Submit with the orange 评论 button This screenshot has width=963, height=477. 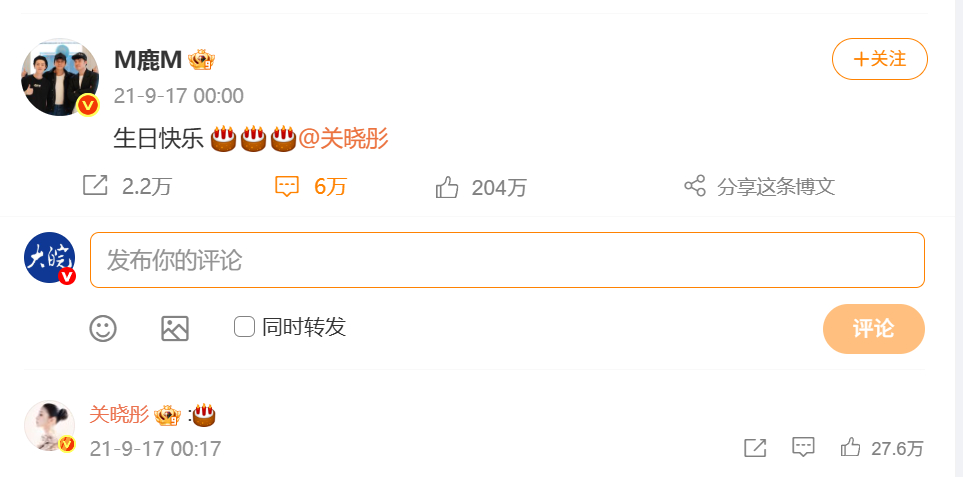873,328
